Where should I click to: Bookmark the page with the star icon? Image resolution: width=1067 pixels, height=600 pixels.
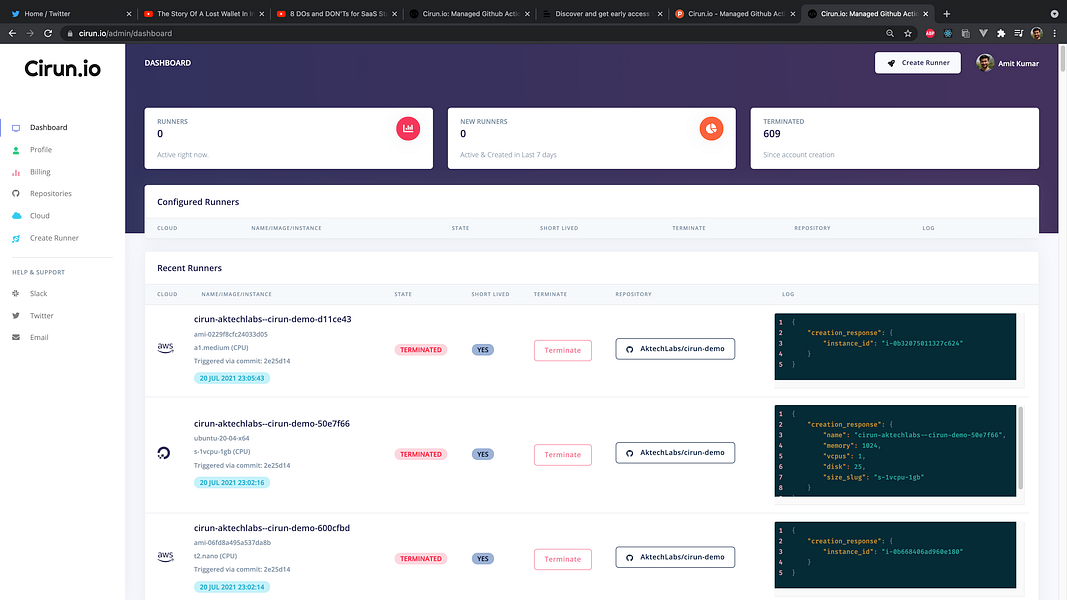point(908,33)
